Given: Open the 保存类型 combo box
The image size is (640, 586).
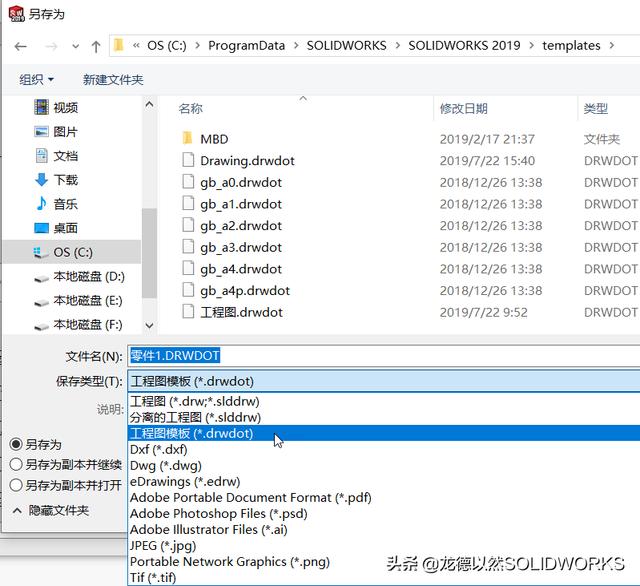Looking at the screenshot, I should pyautogui.click(x=384, y=381).
